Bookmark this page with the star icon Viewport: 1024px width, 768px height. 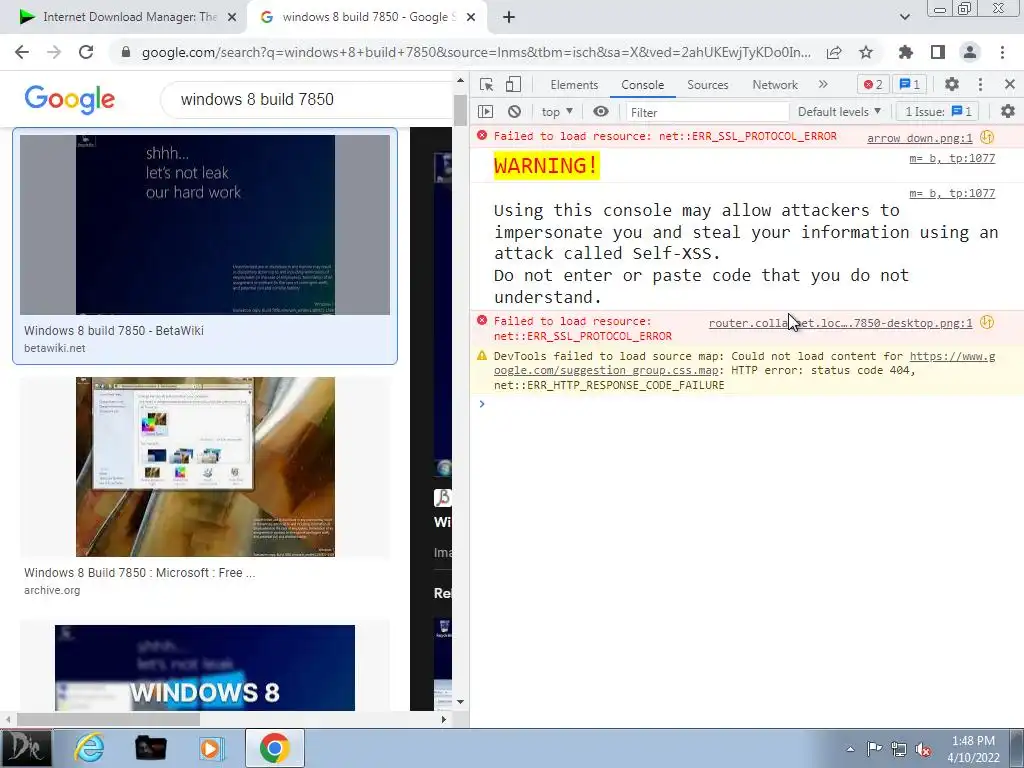coord(866,52)
